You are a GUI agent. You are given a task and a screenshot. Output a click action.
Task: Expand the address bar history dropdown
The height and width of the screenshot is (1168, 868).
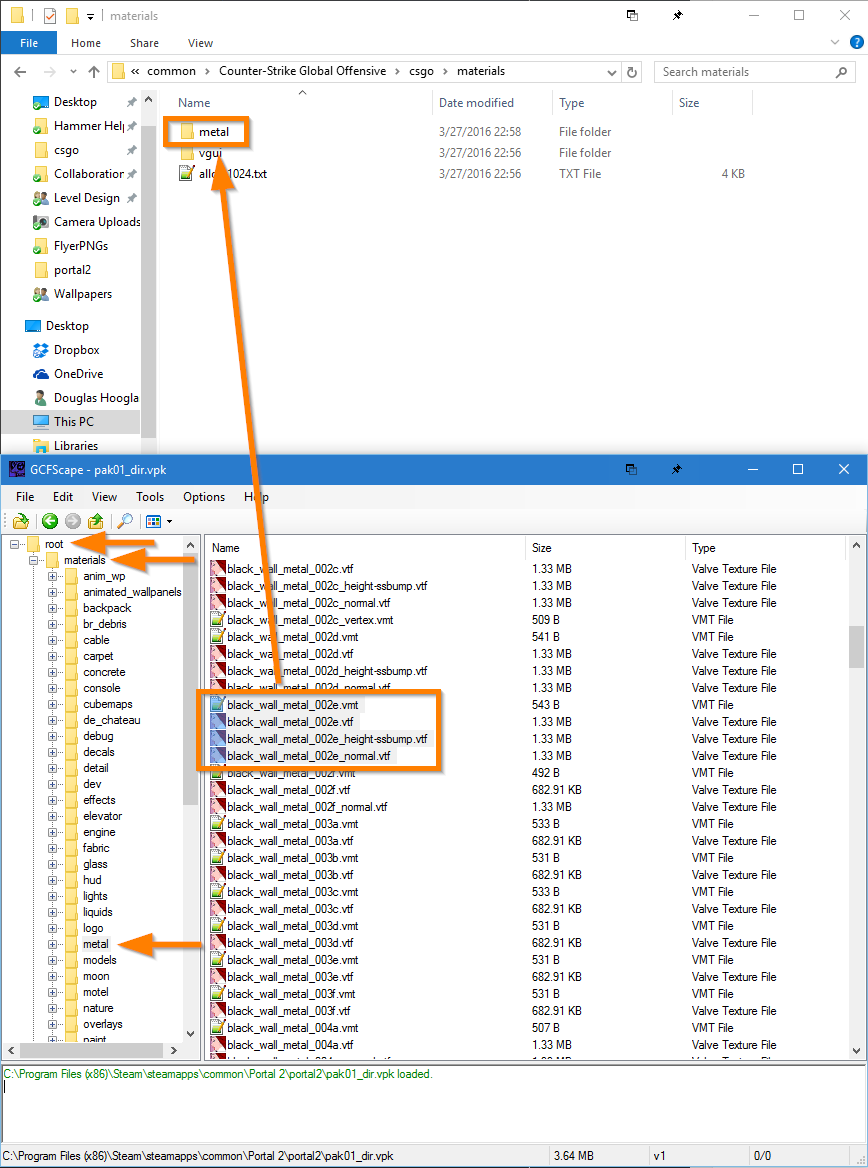click(x=612, y=72)
